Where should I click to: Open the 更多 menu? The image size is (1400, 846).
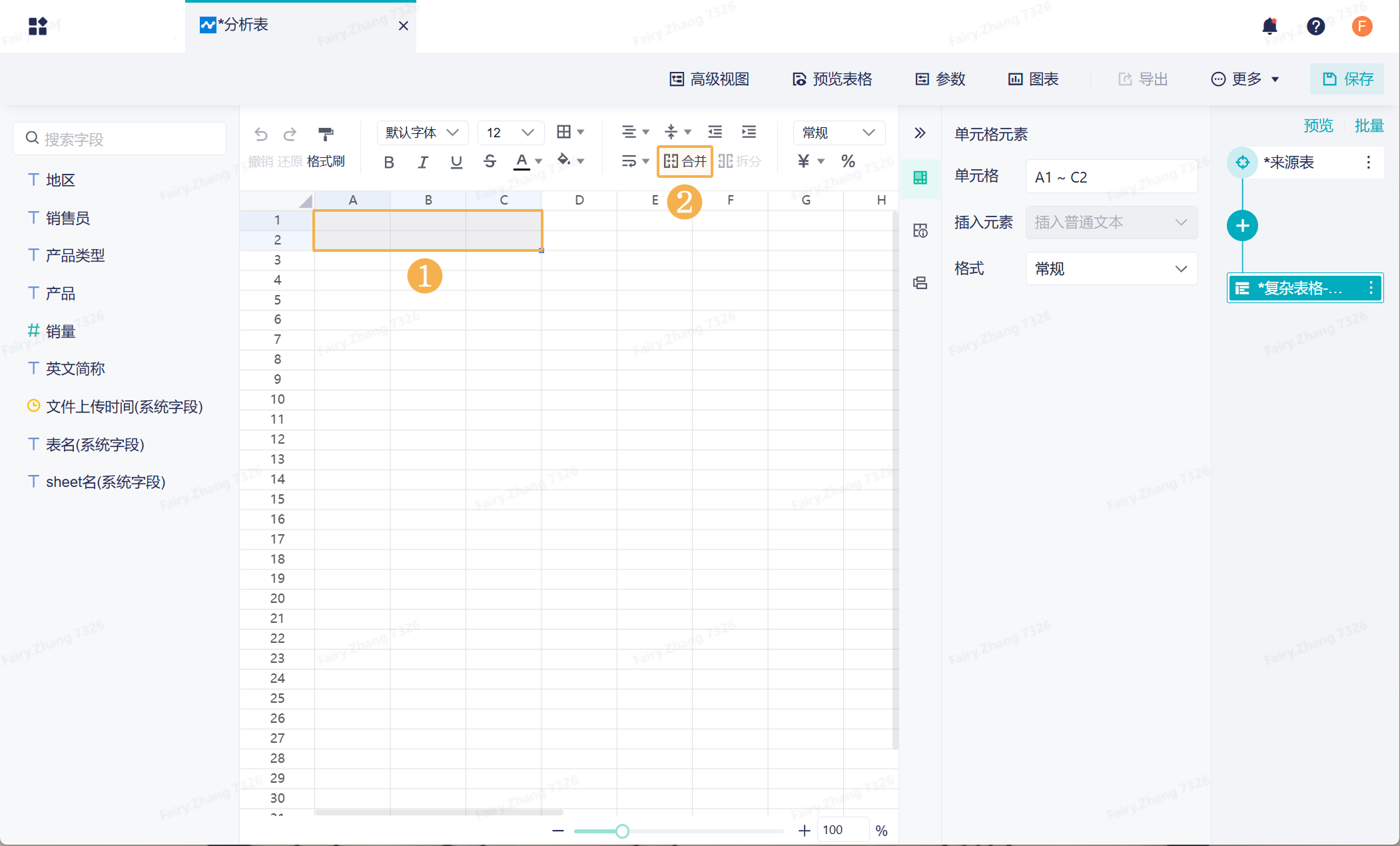1244,79
